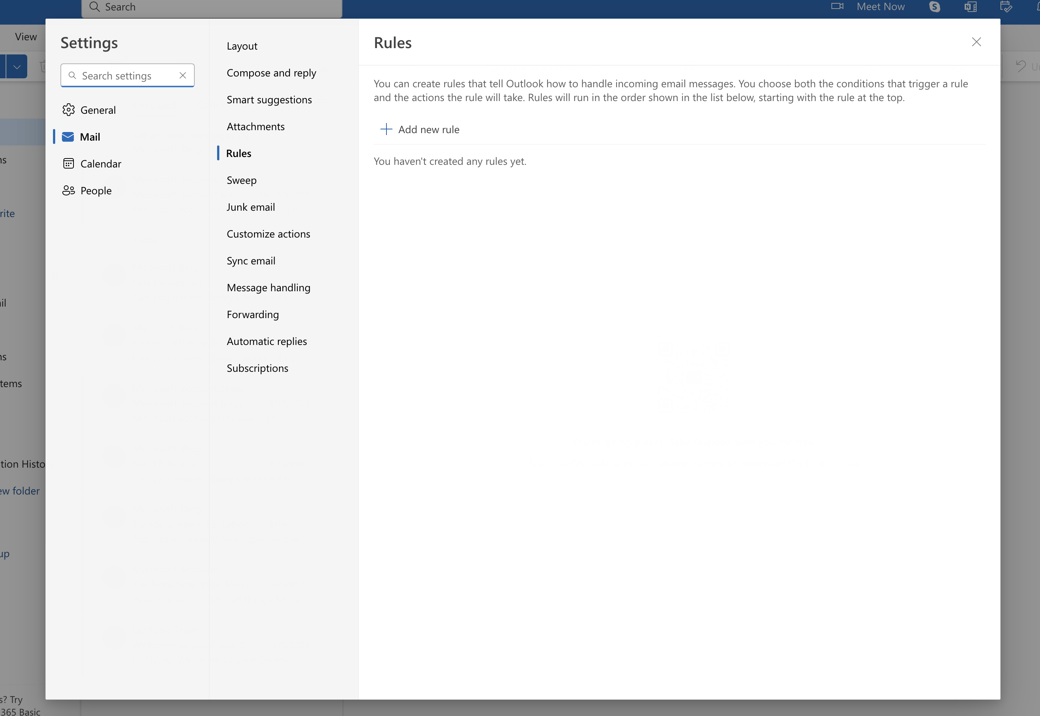Open the Sweep settings section

241,180
